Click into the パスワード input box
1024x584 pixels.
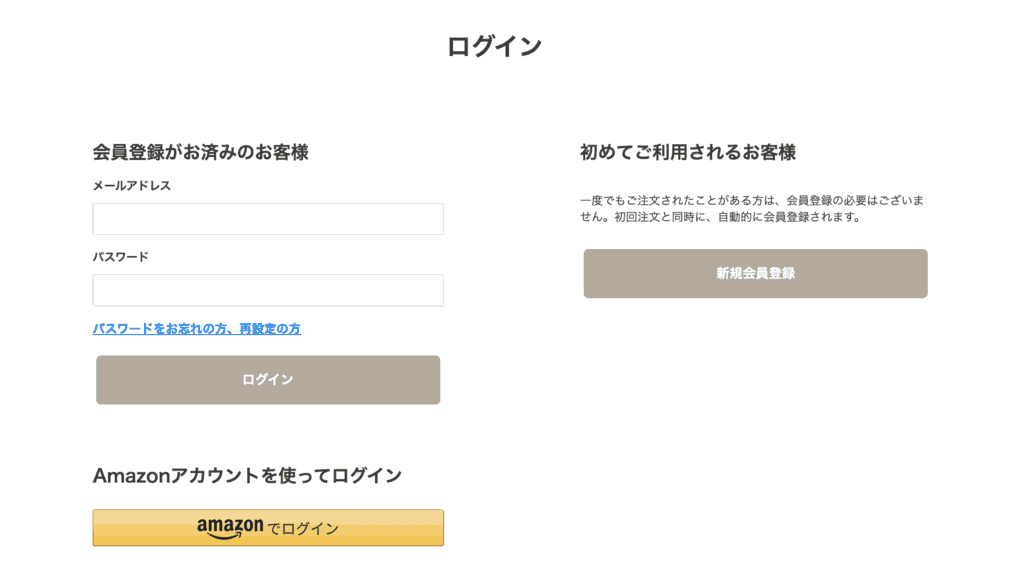(x=268, y=290)
